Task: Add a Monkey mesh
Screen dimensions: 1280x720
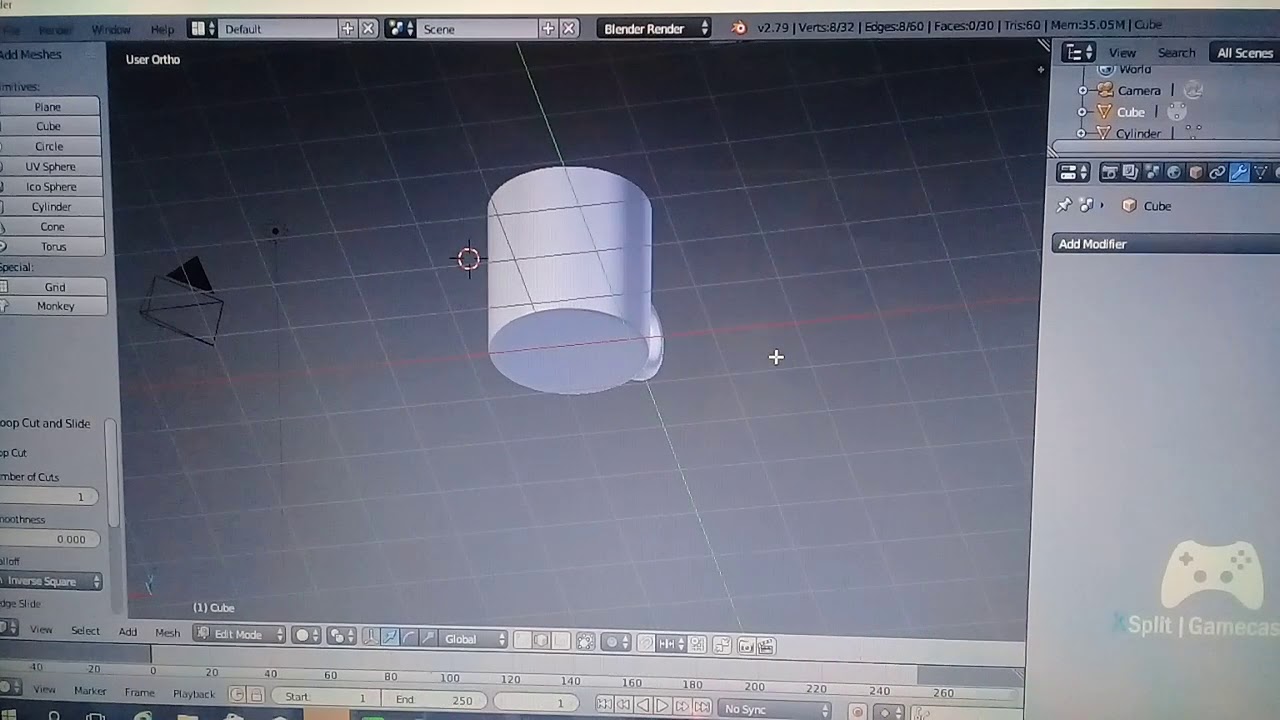Action: 53,306
